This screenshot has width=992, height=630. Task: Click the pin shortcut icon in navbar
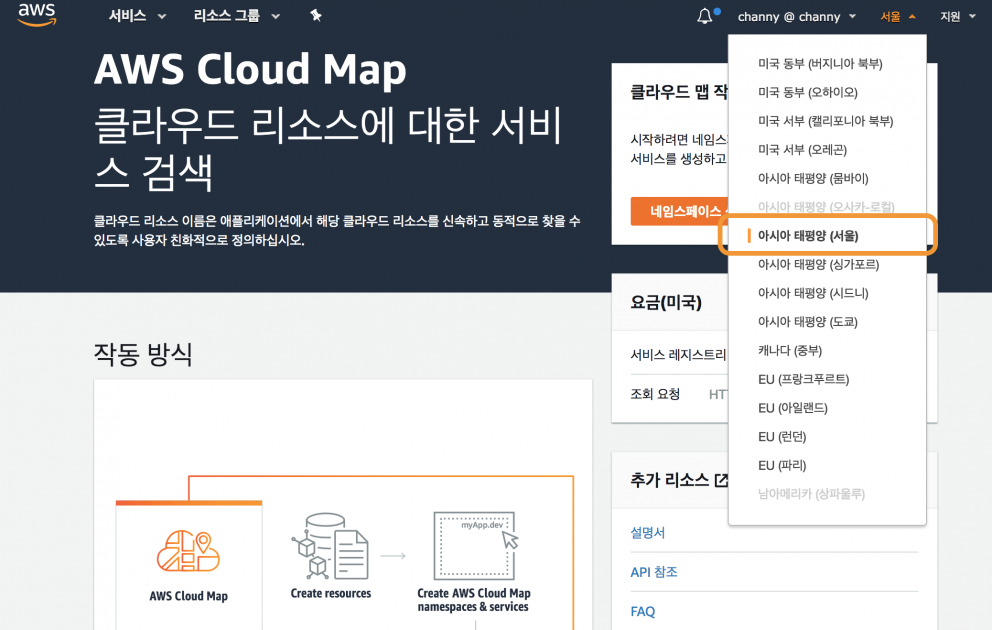pyautogui.click(x=315, y=15)
